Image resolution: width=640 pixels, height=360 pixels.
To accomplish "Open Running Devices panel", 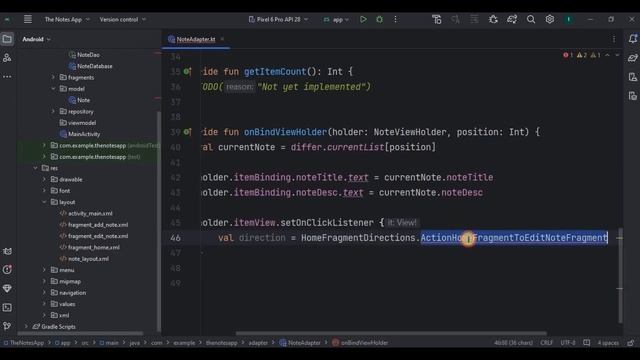I will [633, 96].
